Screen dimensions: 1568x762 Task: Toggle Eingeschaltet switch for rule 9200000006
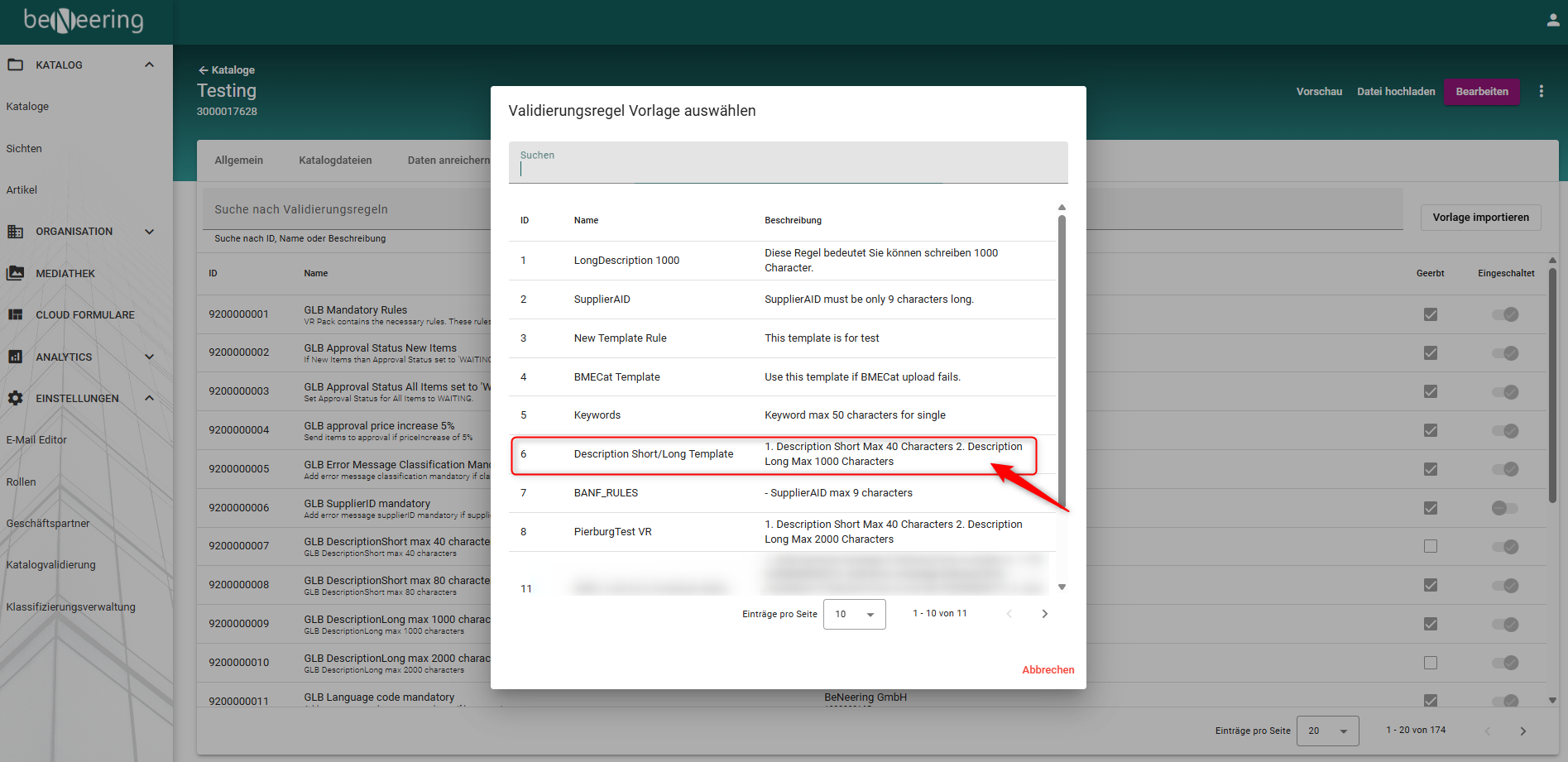pos(1504,508)
